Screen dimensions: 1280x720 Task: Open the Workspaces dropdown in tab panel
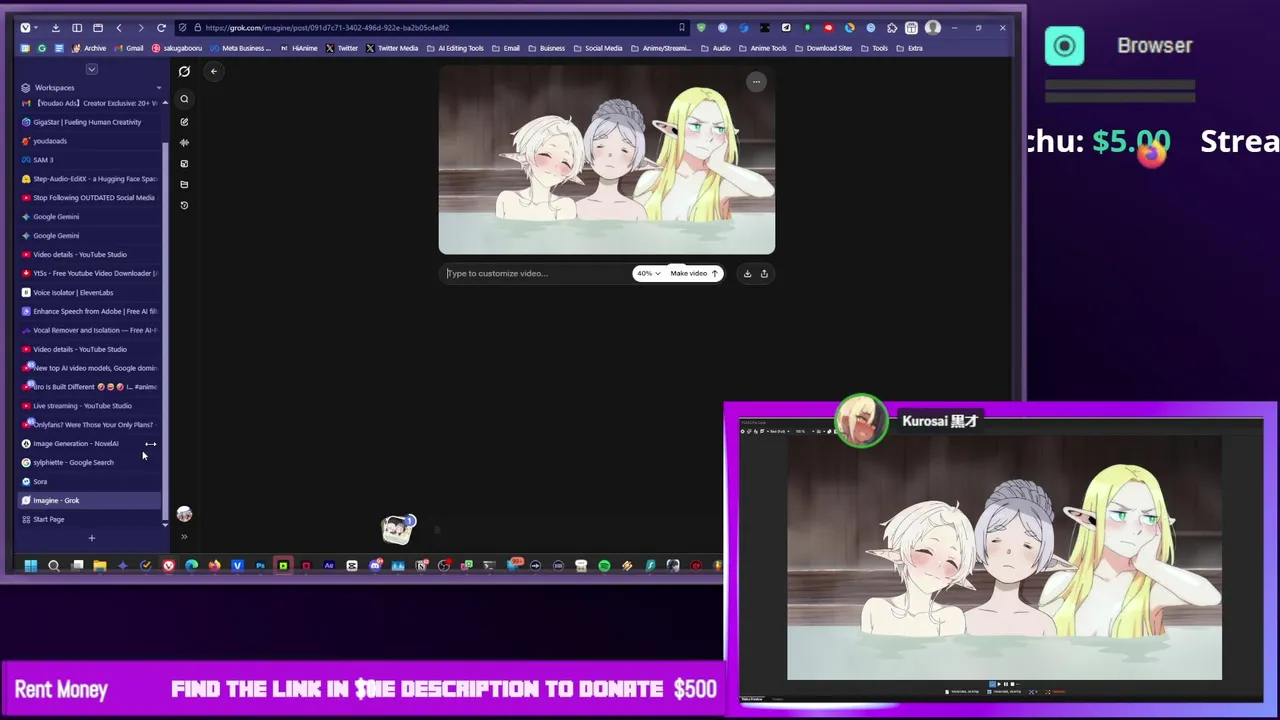pos(91,88)
